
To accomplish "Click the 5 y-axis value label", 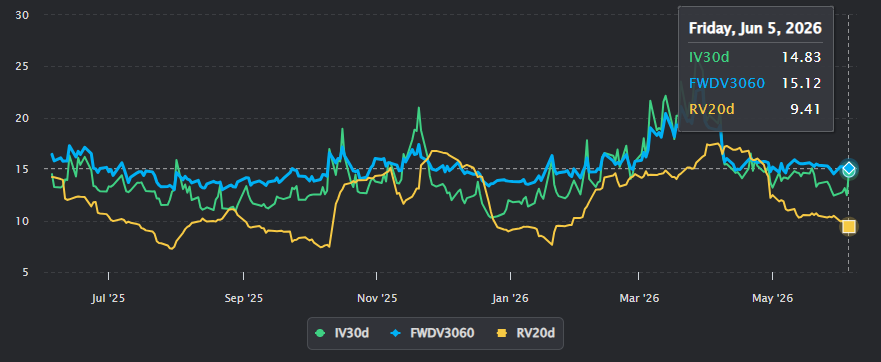I will 26,273.
